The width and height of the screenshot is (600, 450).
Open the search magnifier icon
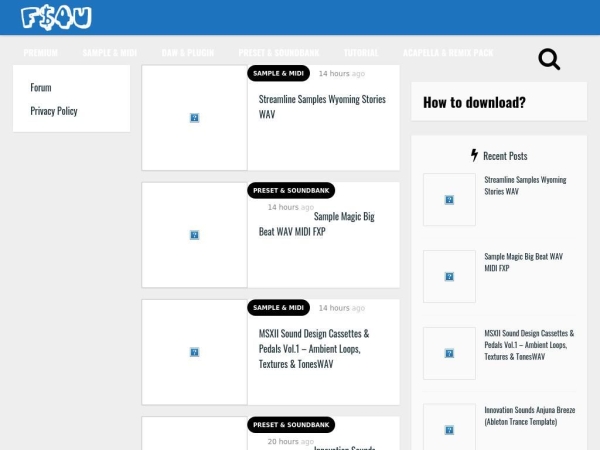click(549, 59)
